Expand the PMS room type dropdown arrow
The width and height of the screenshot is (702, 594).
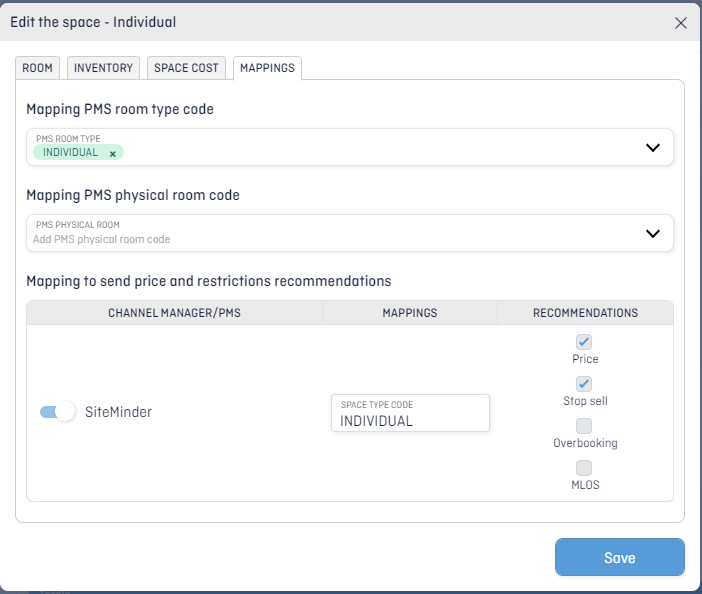pos(653,147)
